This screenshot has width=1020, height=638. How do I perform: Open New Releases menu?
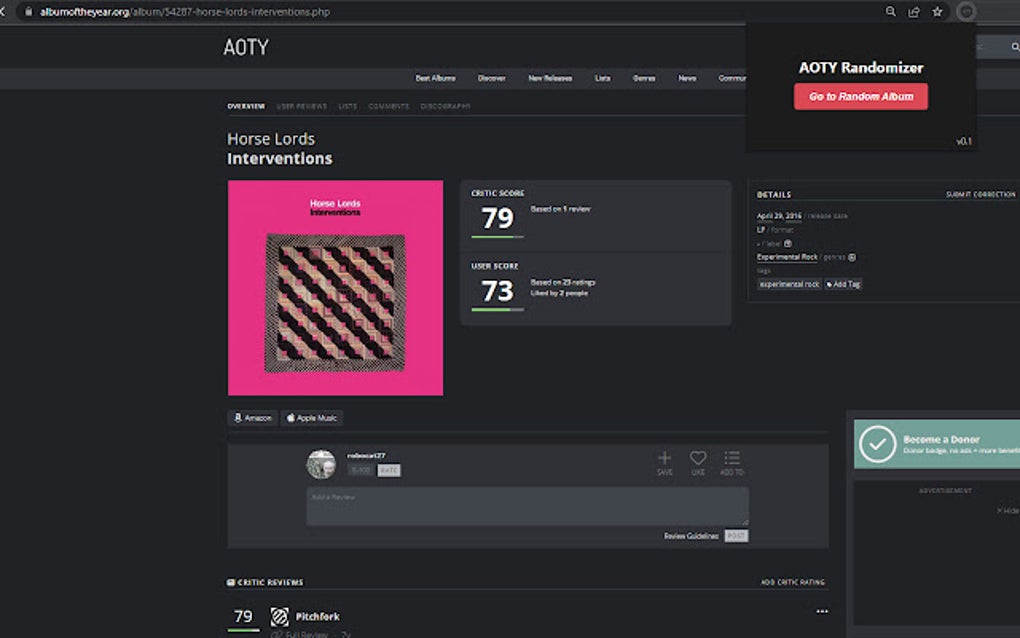(550, 78)
